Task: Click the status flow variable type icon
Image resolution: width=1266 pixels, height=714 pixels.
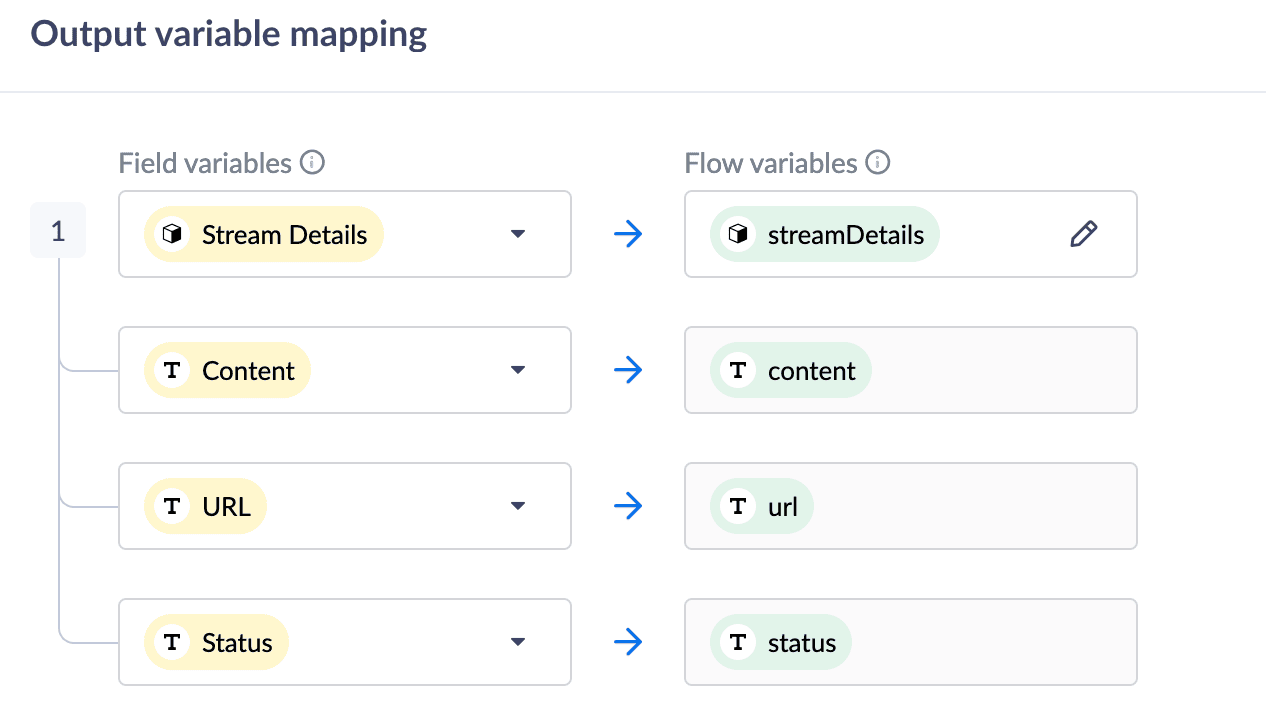Action: tap(739, 642)
